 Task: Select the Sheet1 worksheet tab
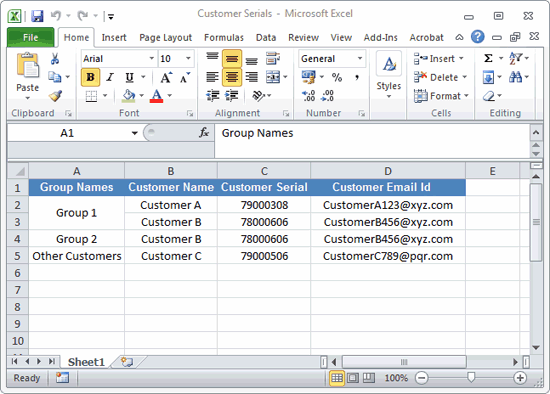coord(86,362)
